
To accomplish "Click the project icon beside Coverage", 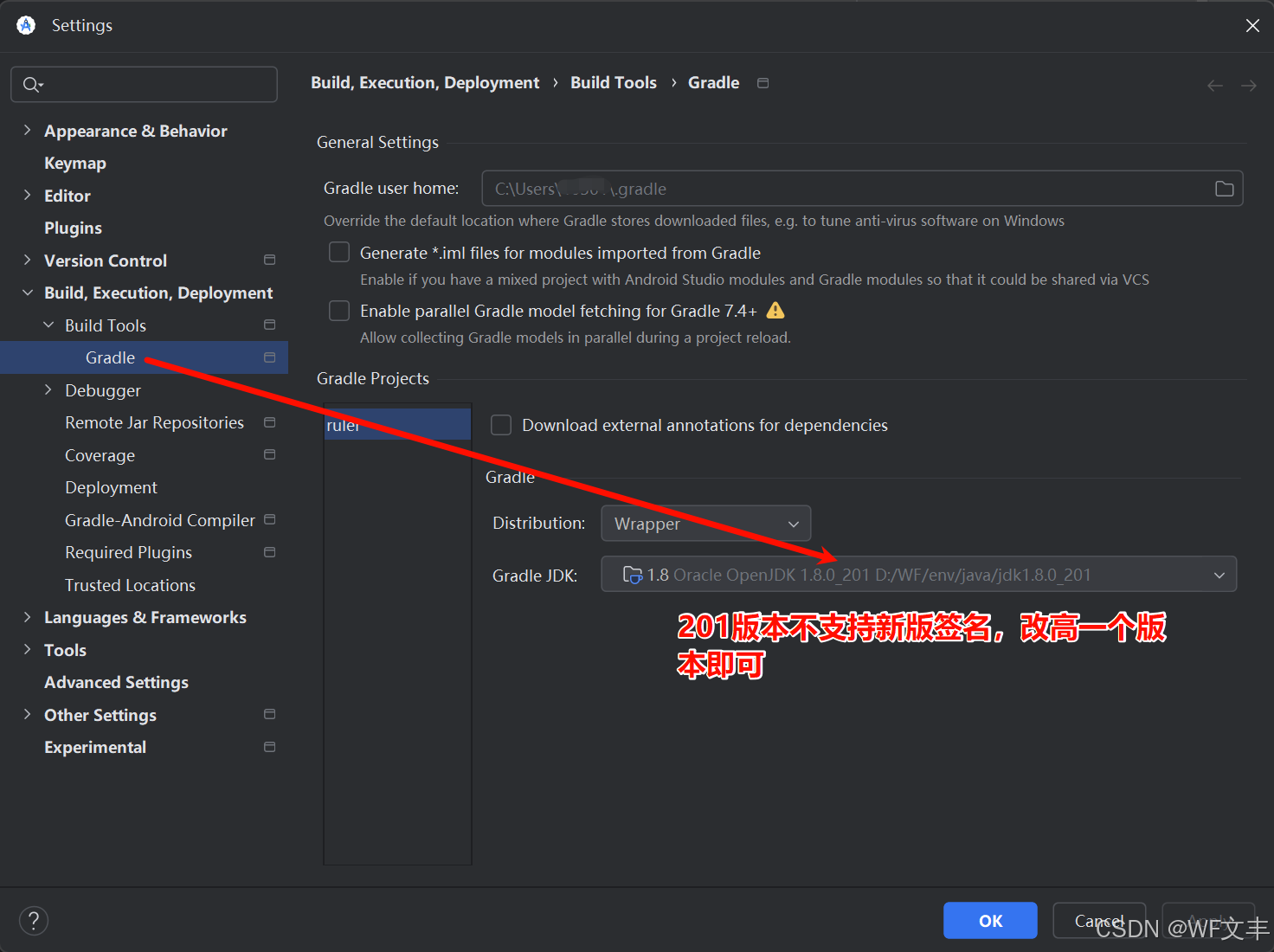I will pos(269,454).
